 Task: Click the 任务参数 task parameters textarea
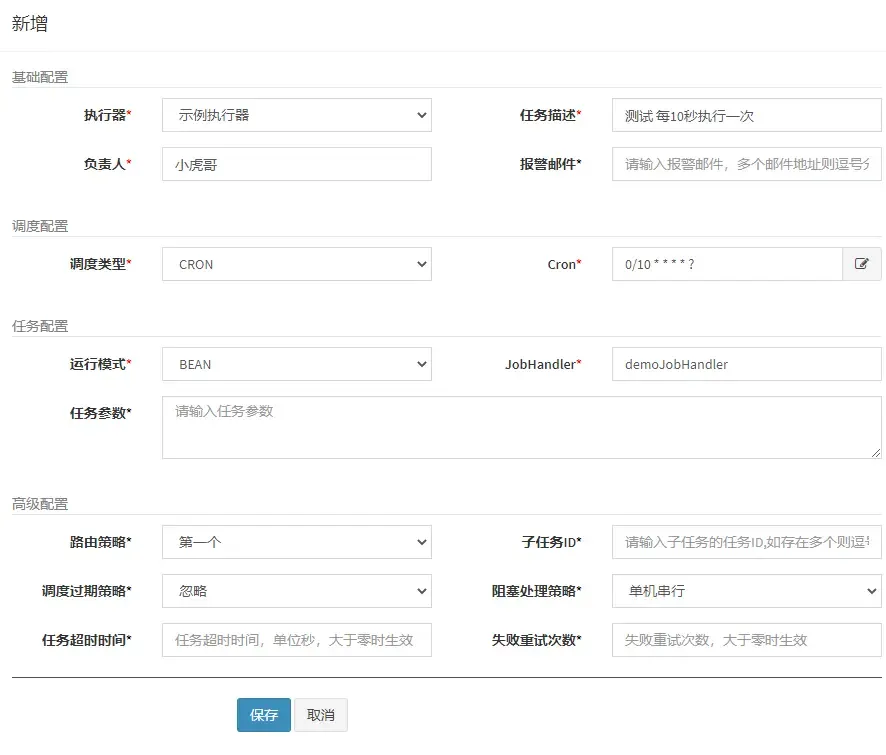[x=522, y=426]
